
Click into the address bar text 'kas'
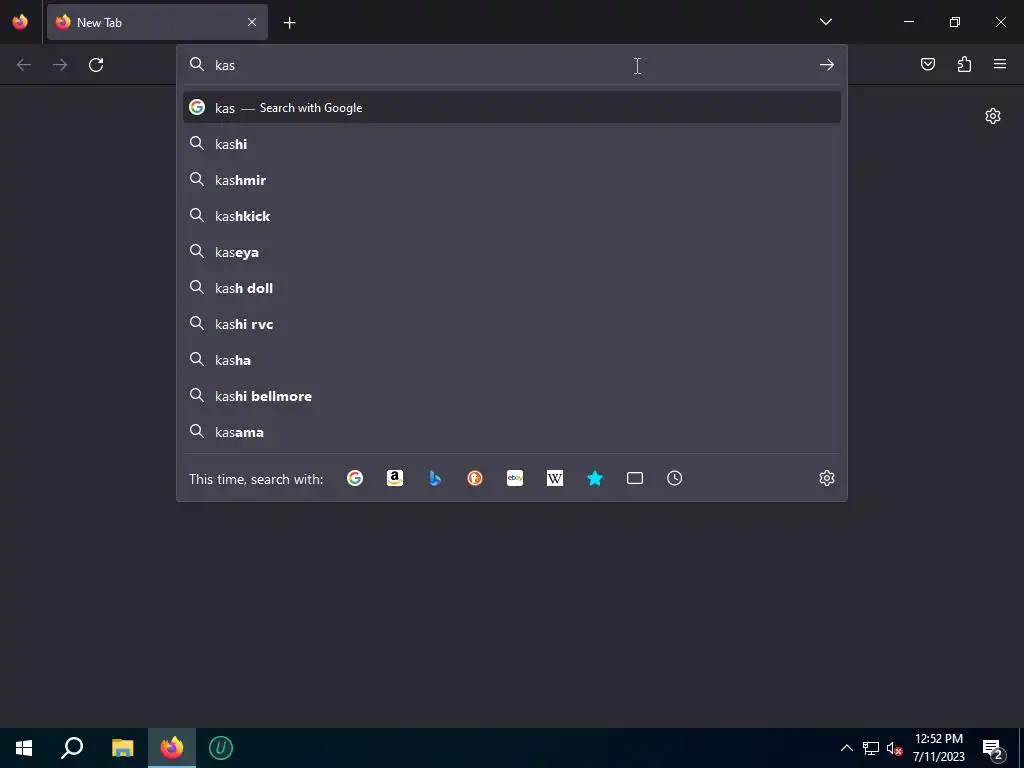[225, 65]
